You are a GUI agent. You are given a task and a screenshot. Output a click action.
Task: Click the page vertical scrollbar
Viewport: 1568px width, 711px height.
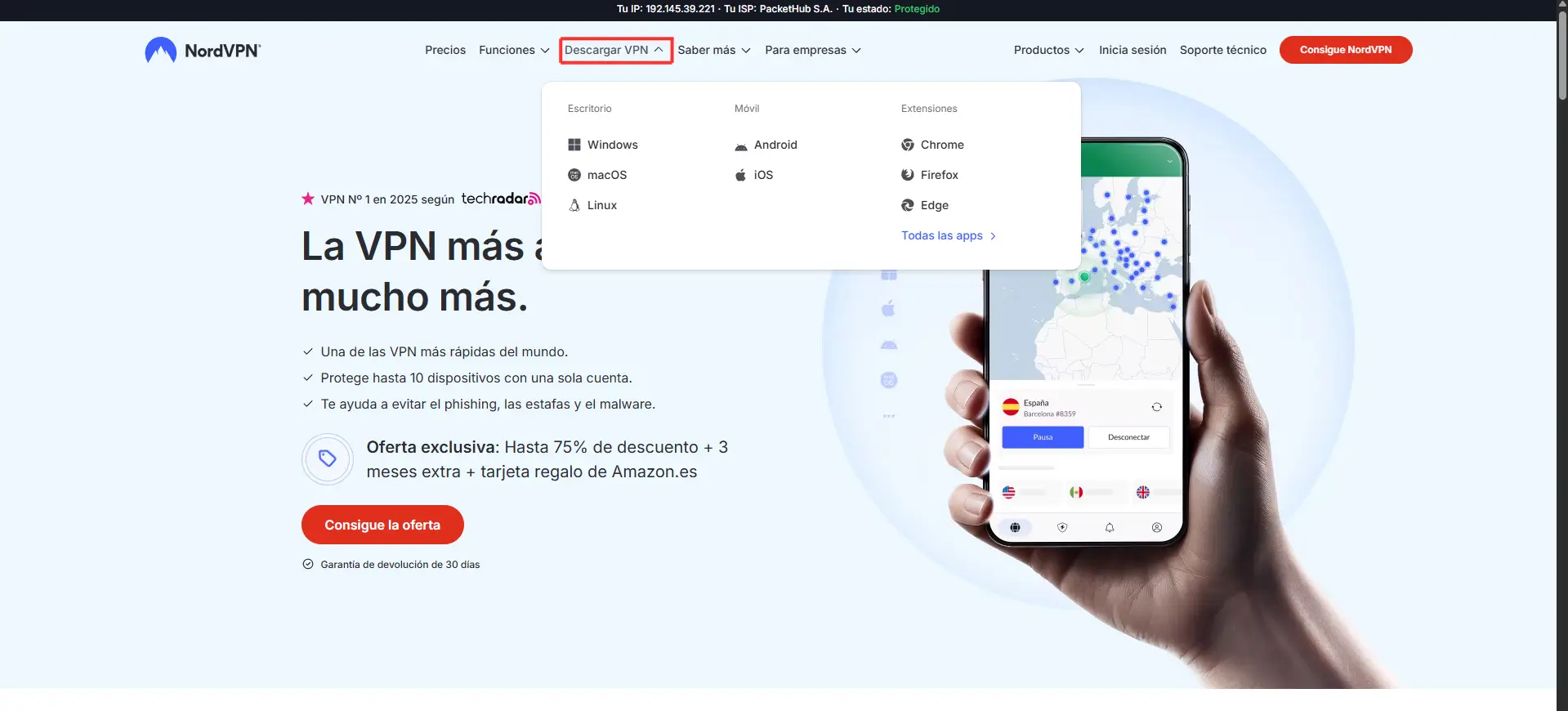pos(1562,57)
